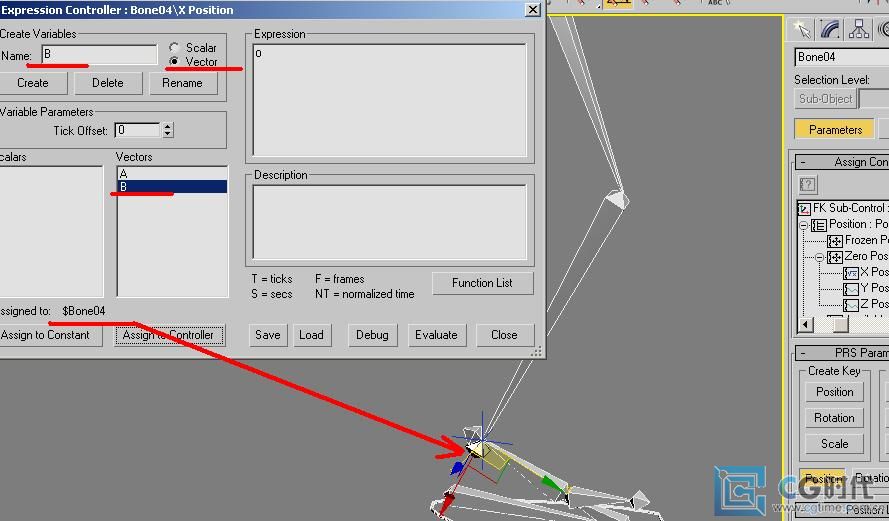This screenshot has width=889, height=521.
Task: Select the Frozen Position track icon
Action: (x=835, y=241)
